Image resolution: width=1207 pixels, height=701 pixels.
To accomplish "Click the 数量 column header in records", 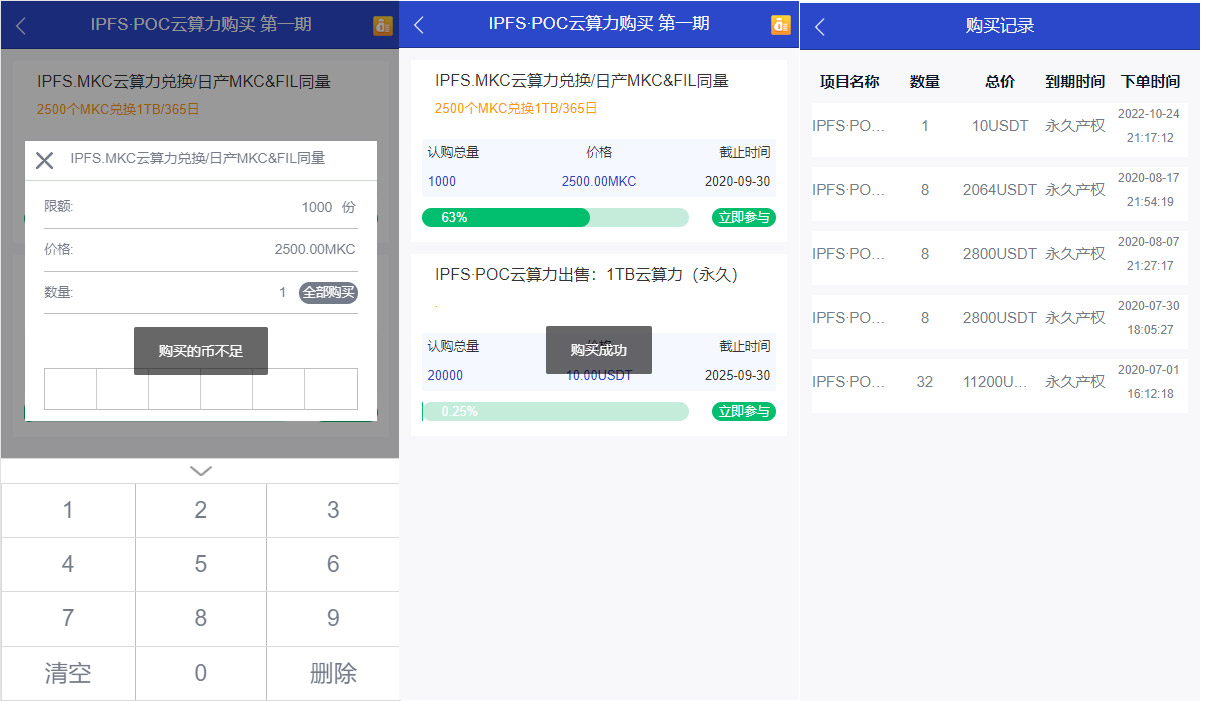I will tap(925, 82).
